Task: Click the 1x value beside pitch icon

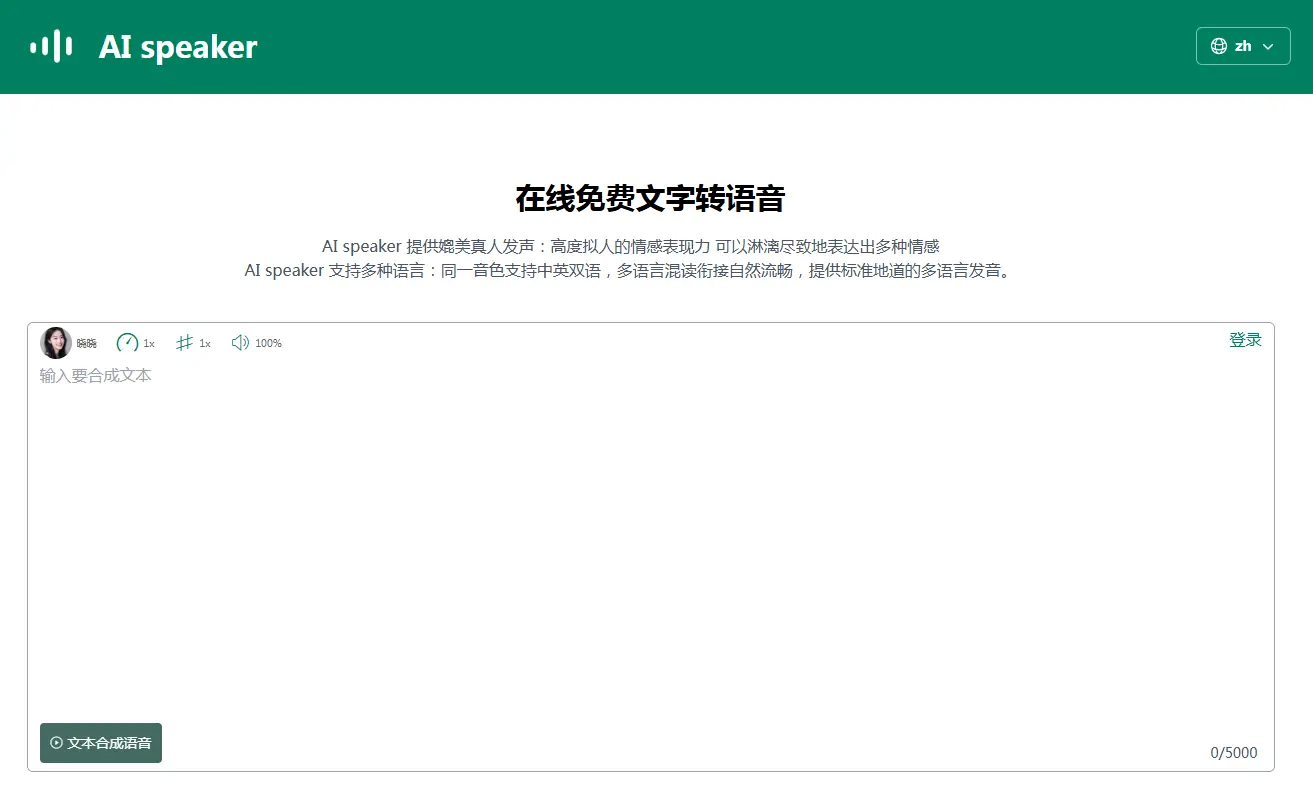Action: click(x=205, y=344)
